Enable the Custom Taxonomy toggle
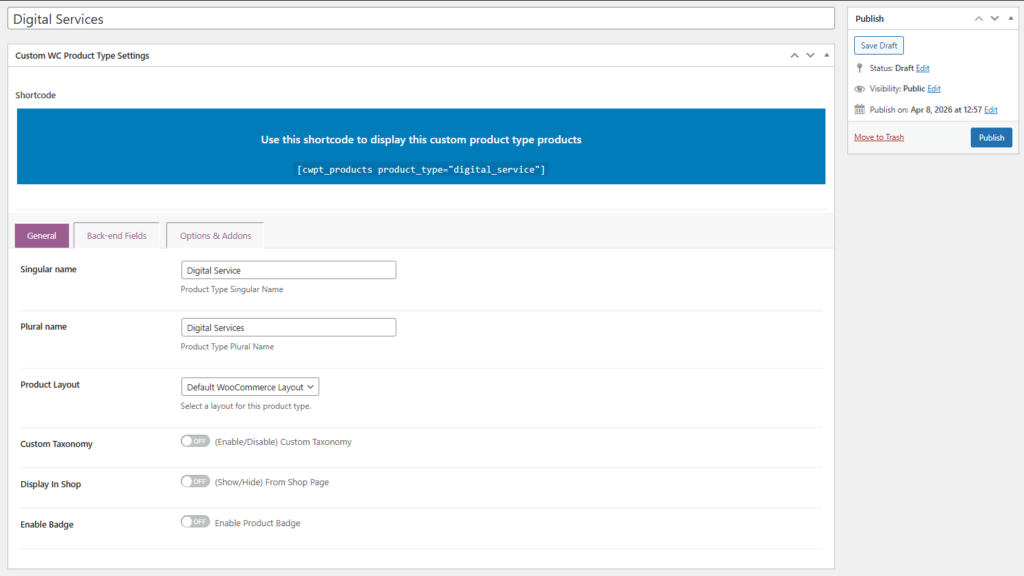The image size is (1024, 576). pyautogui.click(x=195, y=439)
